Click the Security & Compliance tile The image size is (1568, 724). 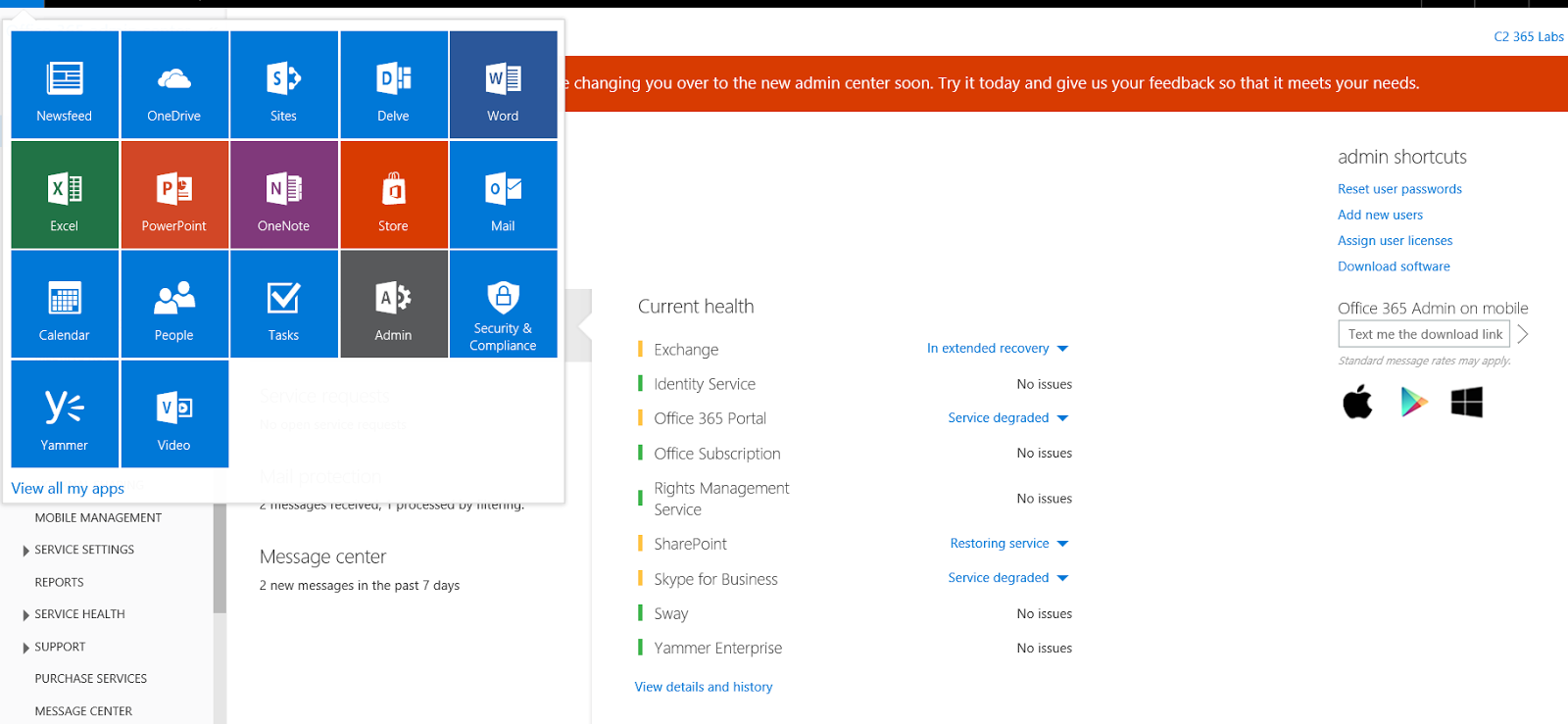click(503, 304)
